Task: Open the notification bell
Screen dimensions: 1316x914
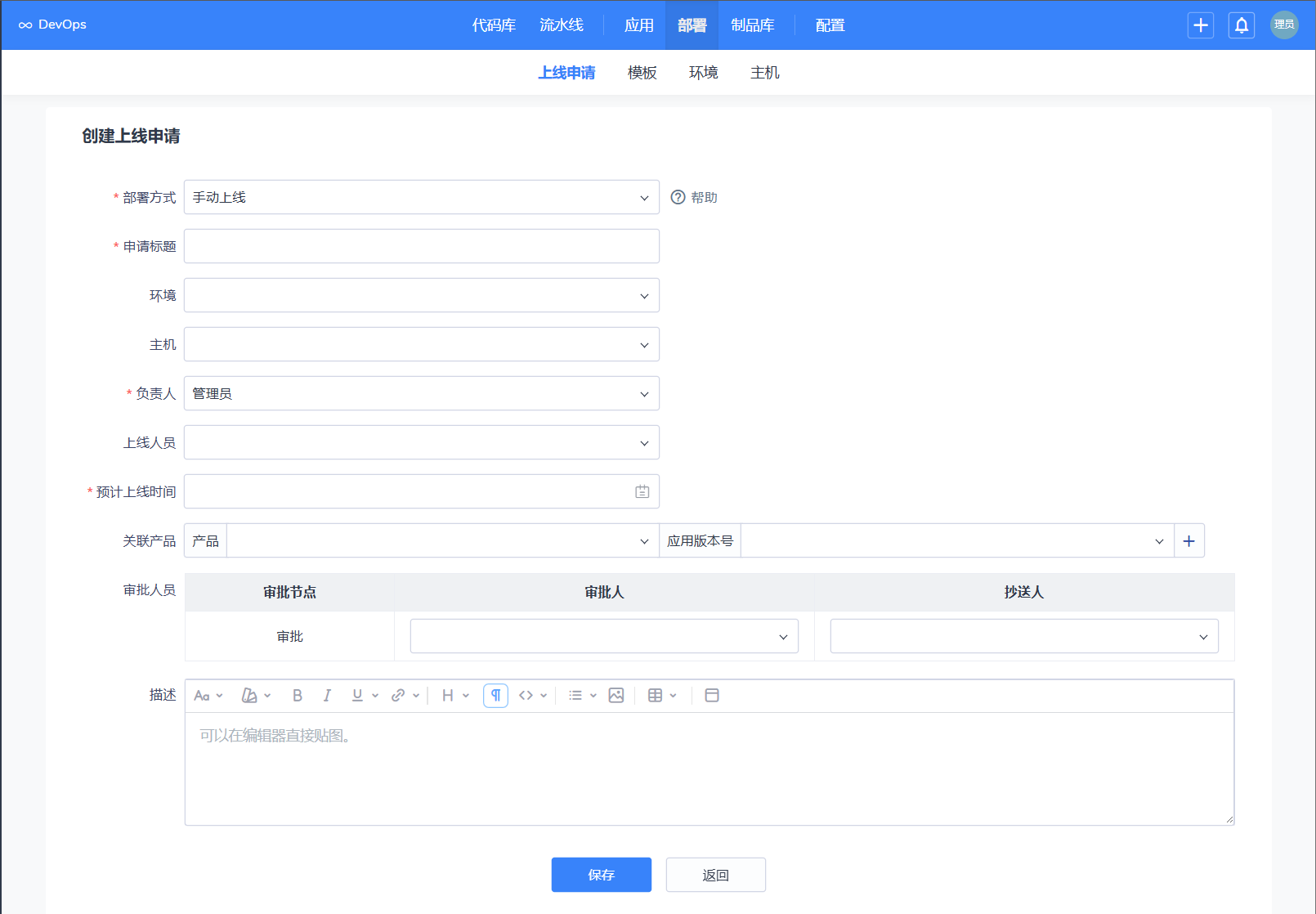Action: click(1242, 25)
